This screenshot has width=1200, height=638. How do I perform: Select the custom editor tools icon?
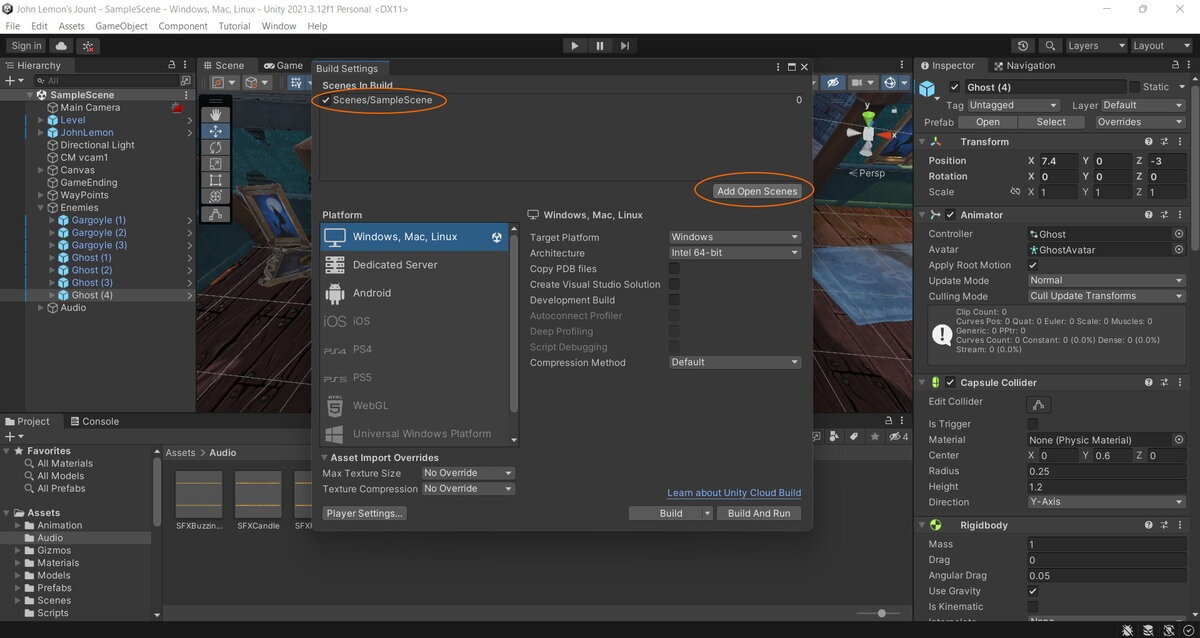[x=215, y=214]
